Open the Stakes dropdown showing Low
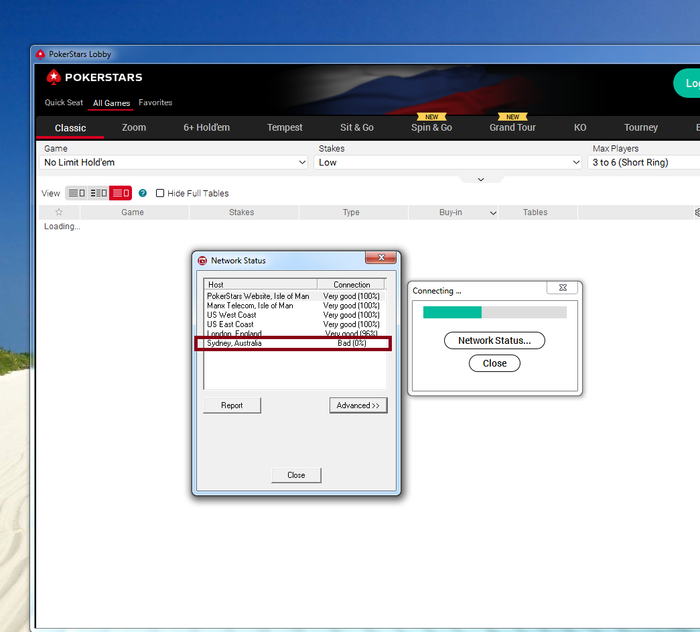700x632 pixels. click(x=448, y=162)
